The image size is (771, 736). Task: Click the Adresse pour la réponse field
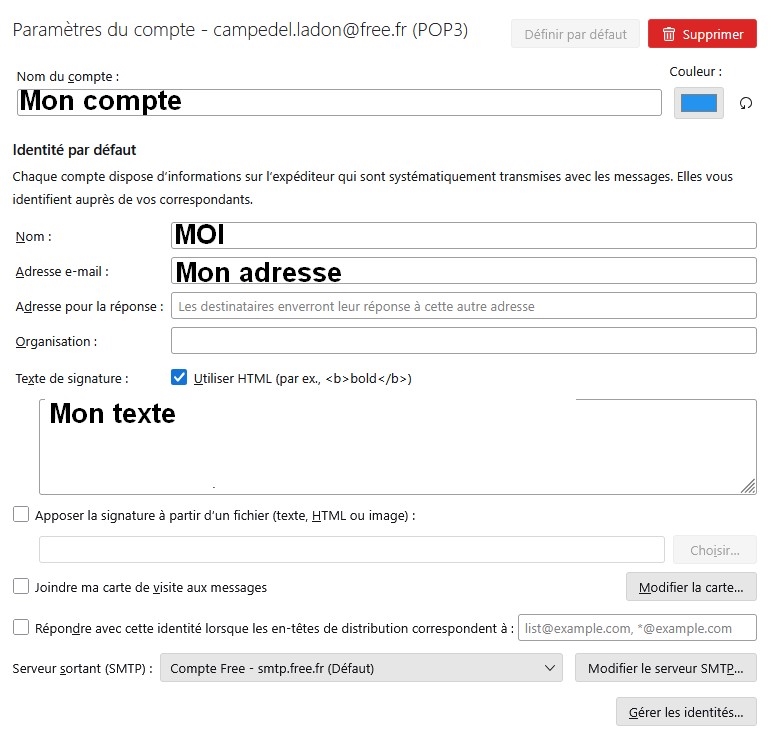464,306
